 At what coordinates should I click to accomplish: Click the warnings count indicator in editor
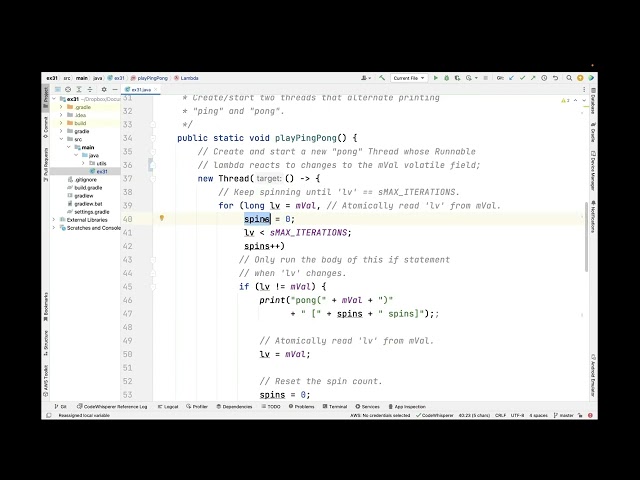pyautogui.click(x=565, y=100)
